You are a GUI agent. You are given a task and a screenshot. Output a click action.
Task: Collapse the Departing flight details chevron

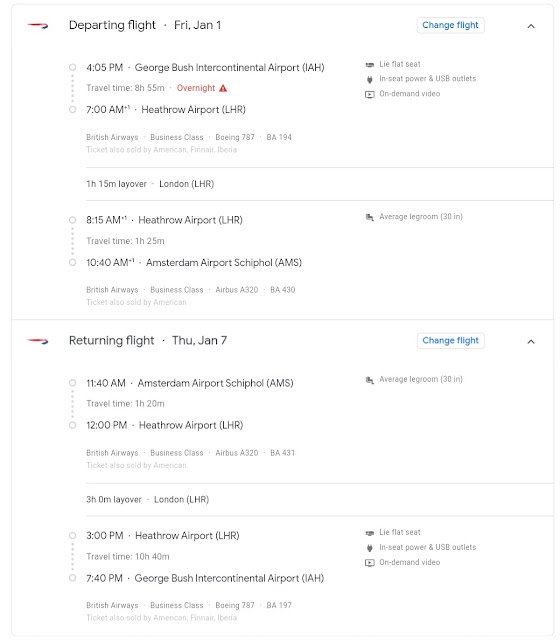pos(531,26)
